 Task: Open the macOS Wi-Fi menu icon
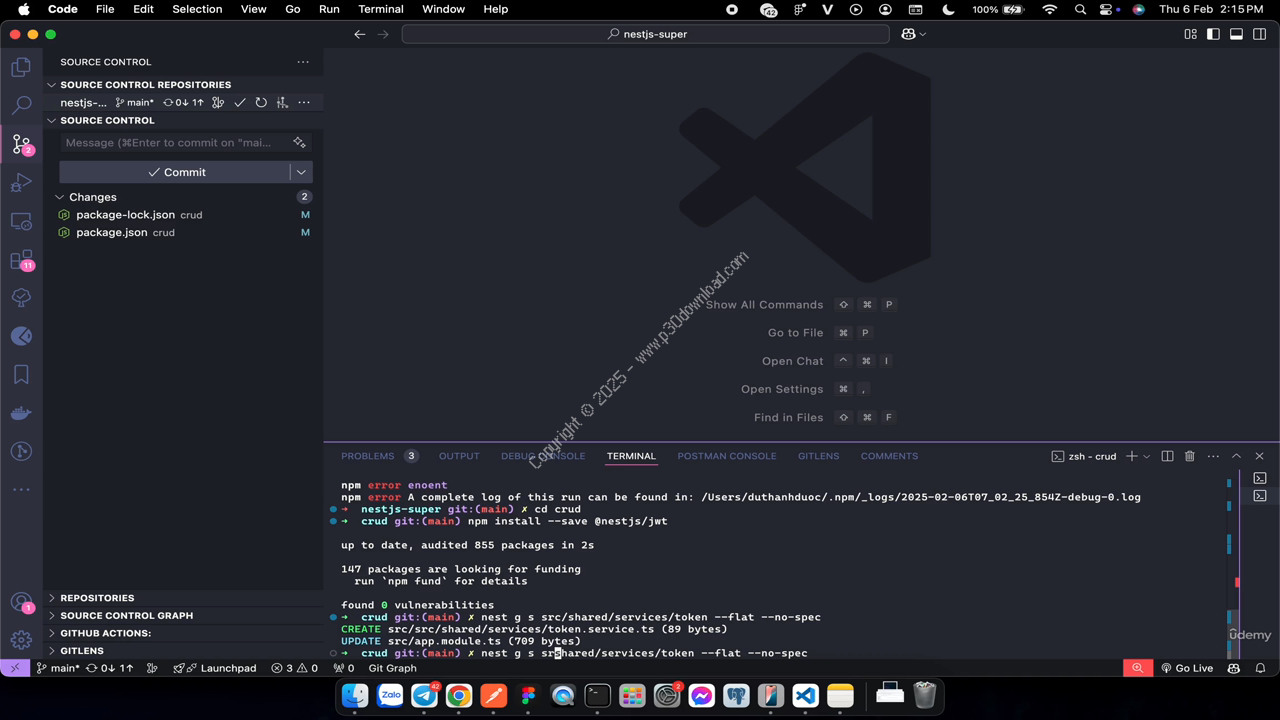click(1049, 9)
